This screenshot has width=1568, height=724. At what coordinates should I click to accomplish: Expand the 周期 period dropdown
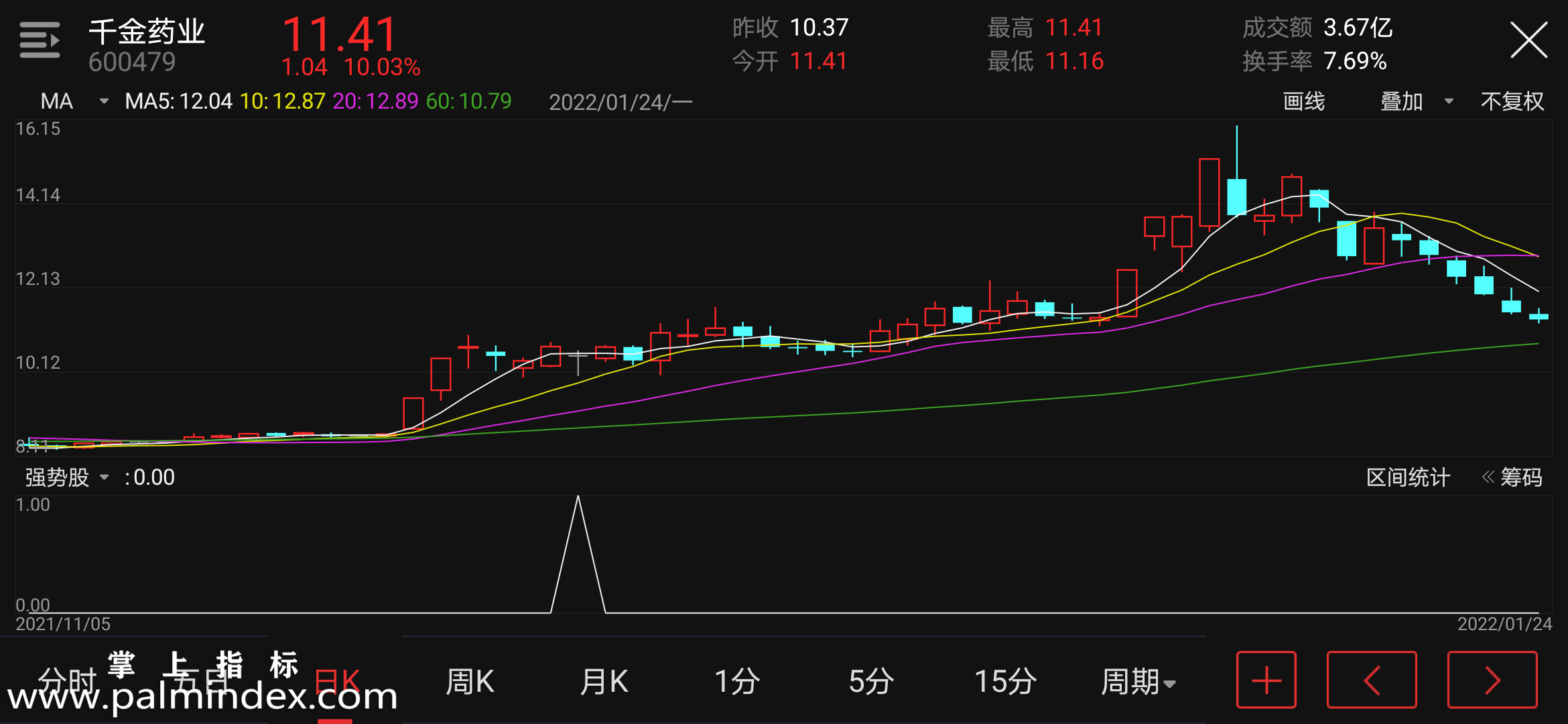click(1138, 682)
